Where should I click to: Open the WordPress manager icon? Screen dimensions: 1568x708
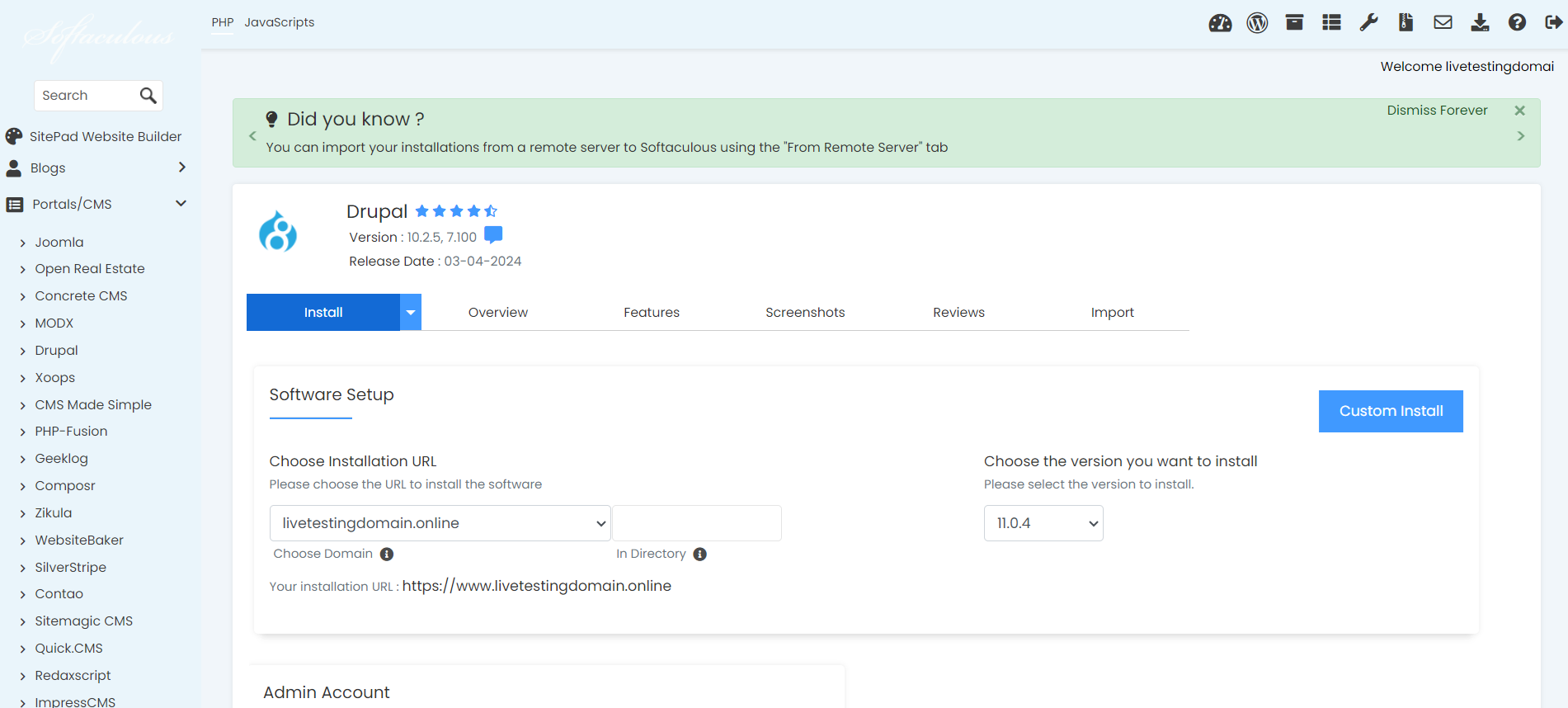click(x=1257, y=23)
